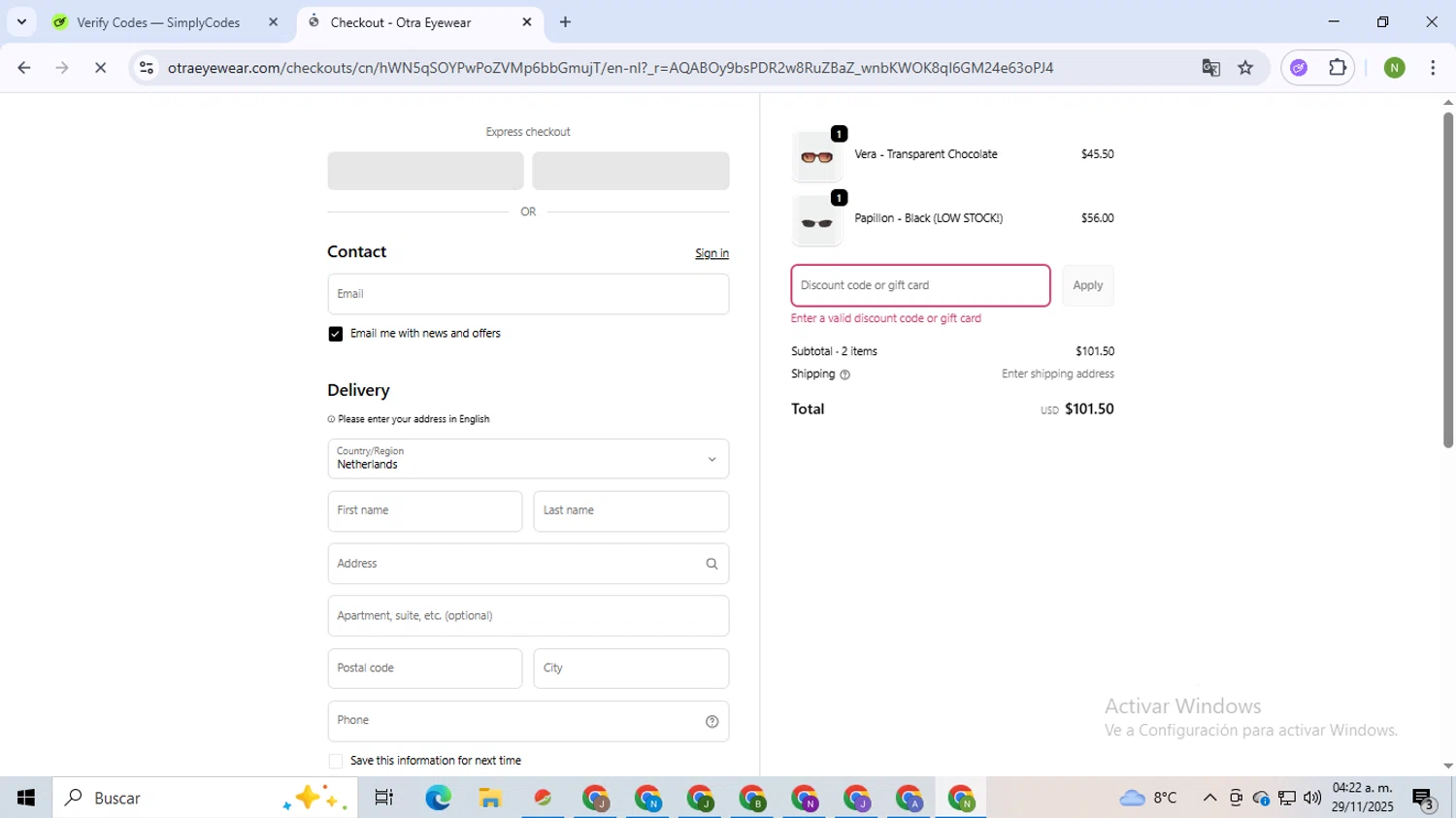Select the Checkout - Otra Eyewear tab
1456x818 pixels.
point(400,22)
